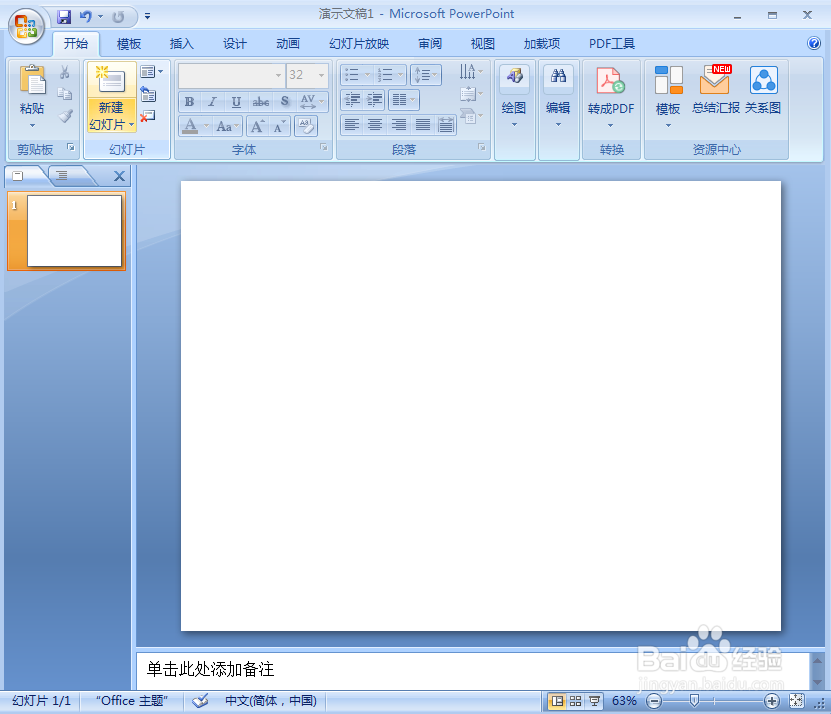Center align the text
Viewport: 831px width, 714px height.
click(x=375, y=125)
